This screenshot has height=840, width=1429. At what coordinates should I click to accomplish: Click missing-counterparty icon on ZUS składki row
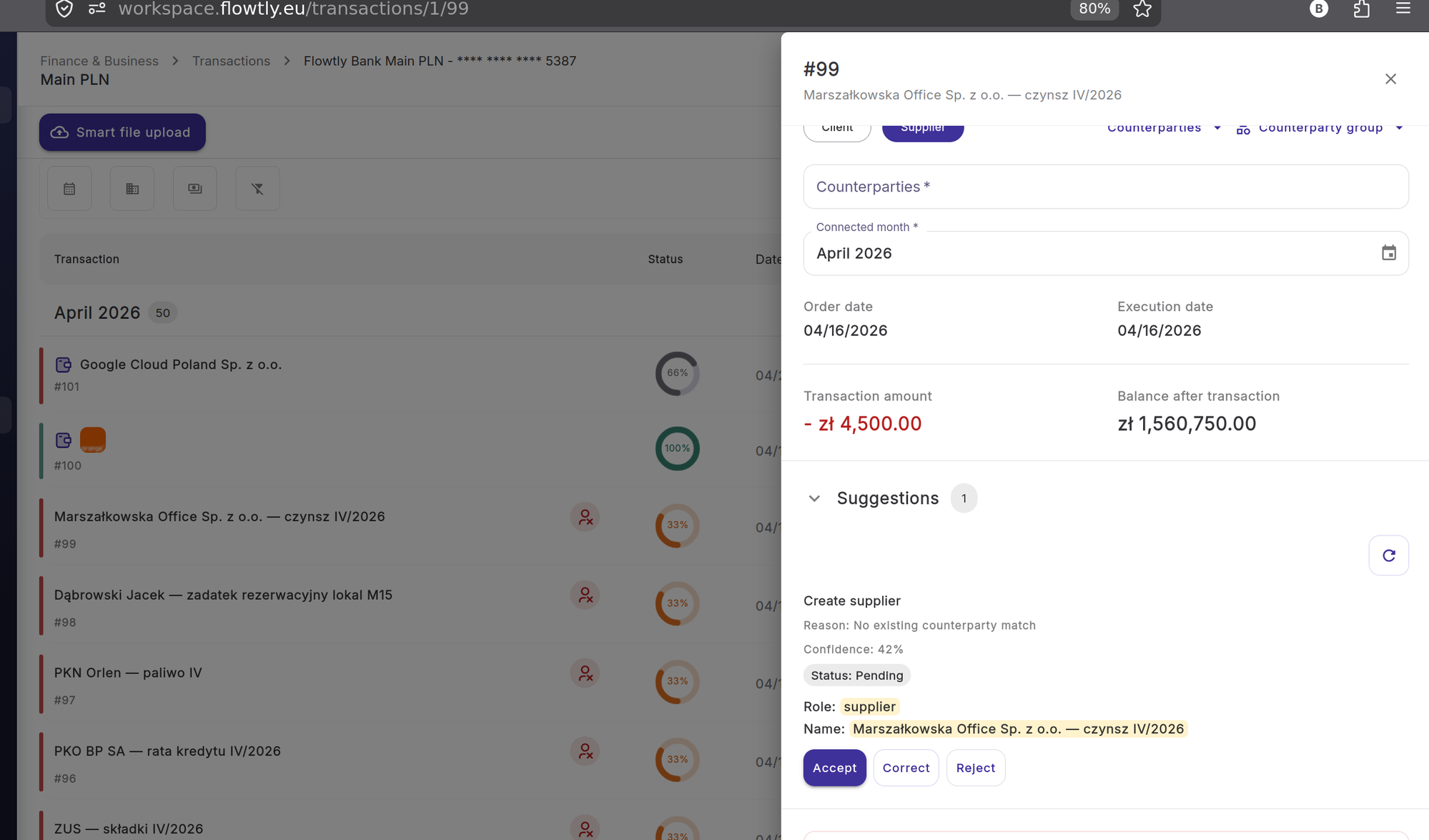pos(585,828)
